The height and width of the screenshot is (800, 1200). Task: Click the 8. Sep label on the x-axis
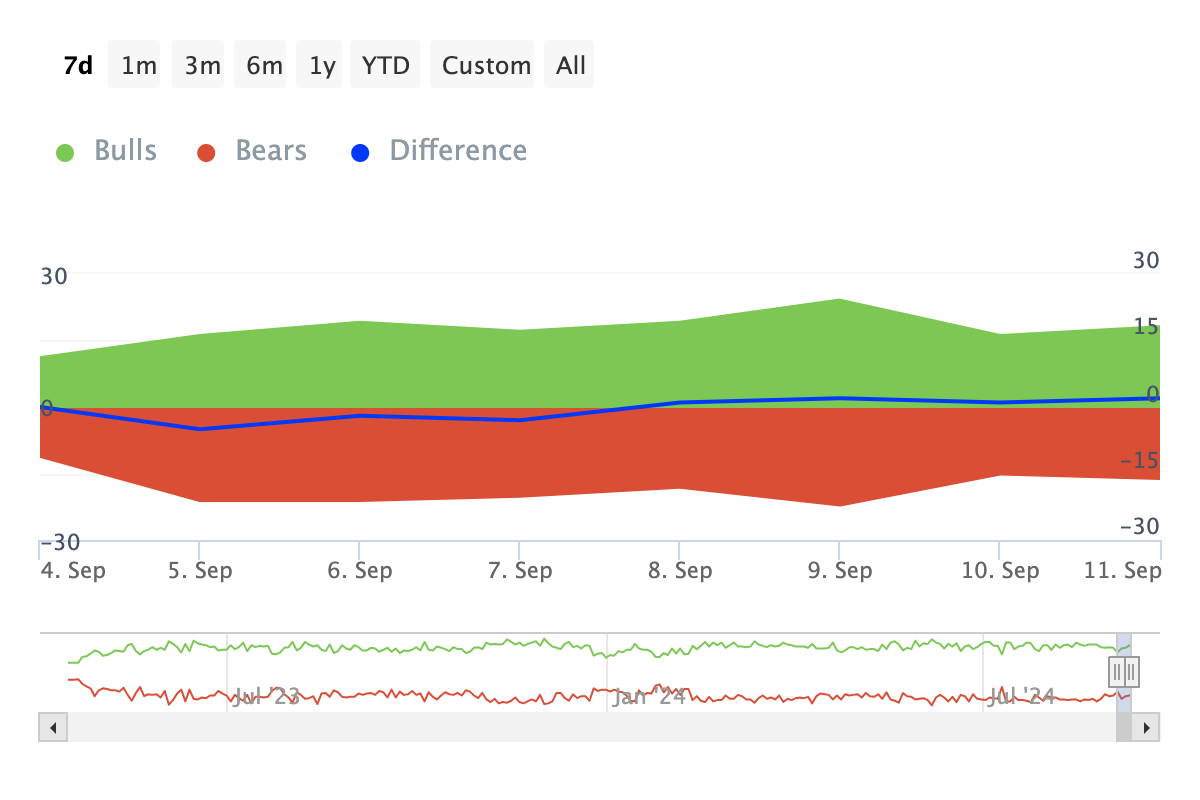click(681, 570)
